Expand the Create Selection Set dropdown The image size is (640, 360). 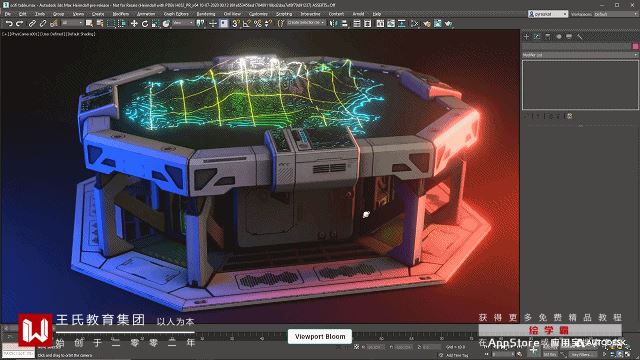click(x=306, y=23)
